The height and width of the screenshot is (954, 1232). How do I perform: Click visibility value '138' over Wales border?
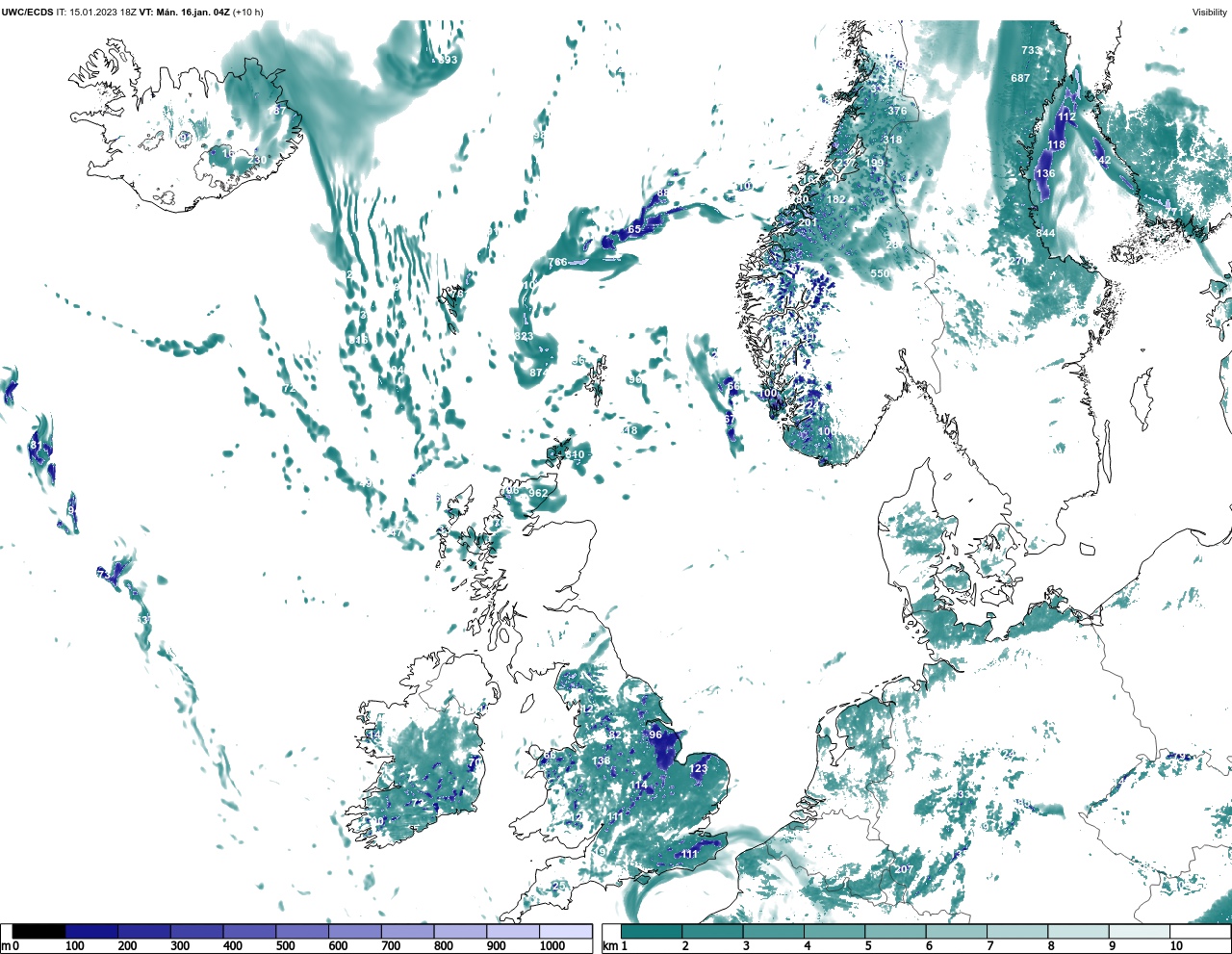pos(602,761)
